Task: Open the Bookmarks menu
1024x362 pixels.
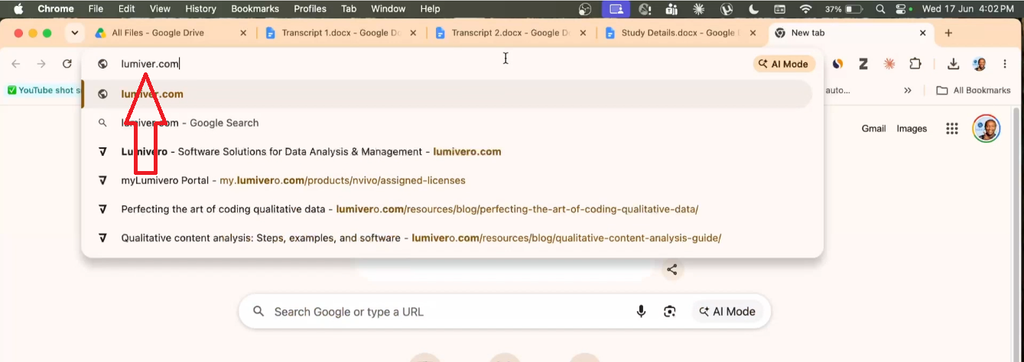Action: click(255, 9)
